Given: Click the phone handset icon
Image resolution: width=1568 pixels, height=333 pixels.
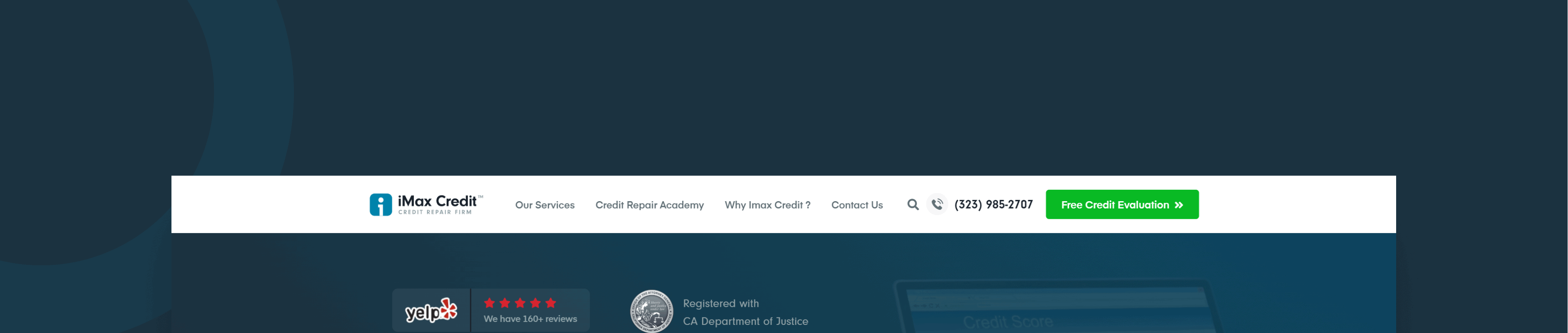Looking at the screenshot, I should click(937, 204).
